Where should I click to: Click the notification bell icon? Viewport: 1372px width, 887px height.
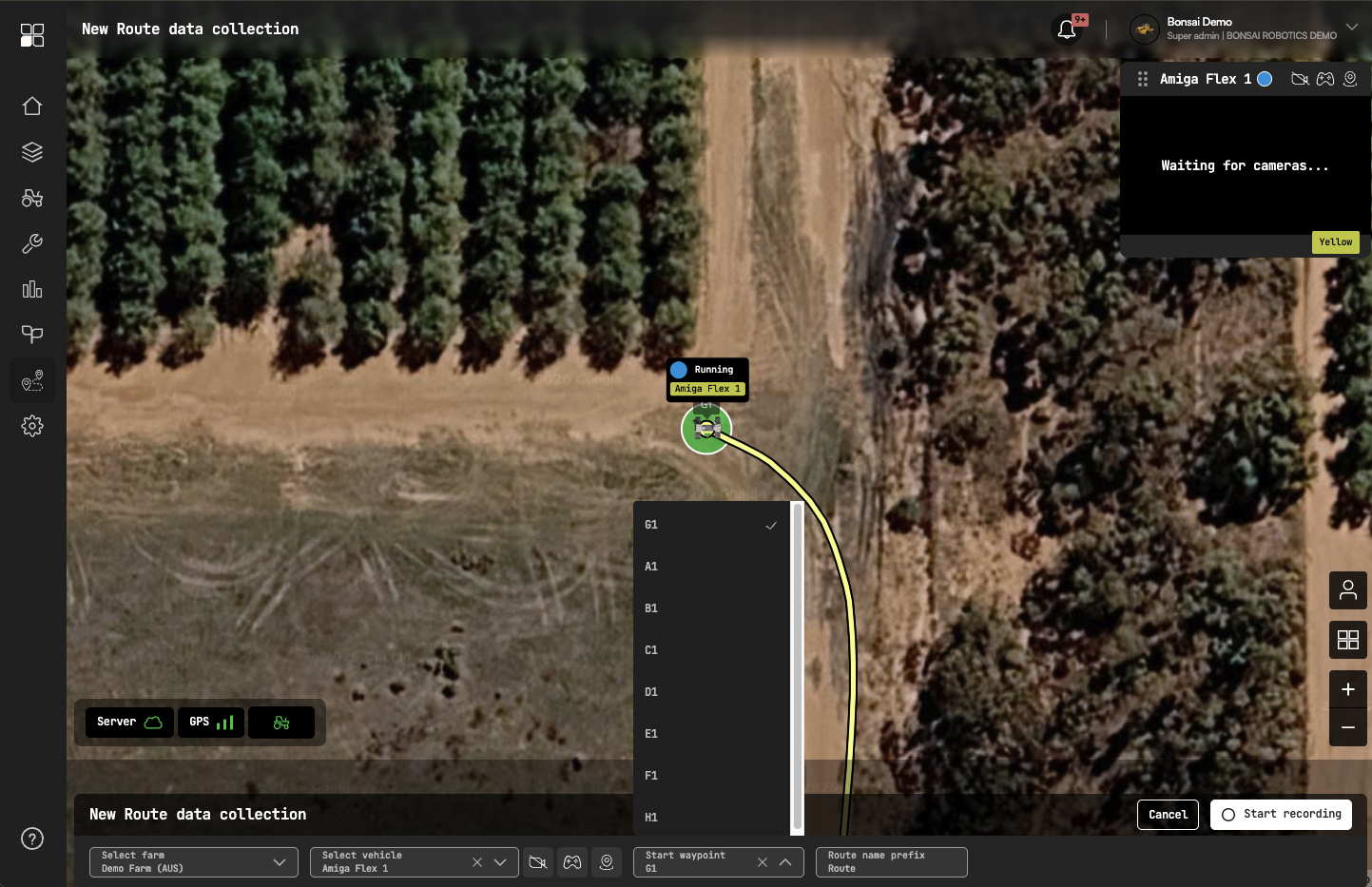point(1067,29)
